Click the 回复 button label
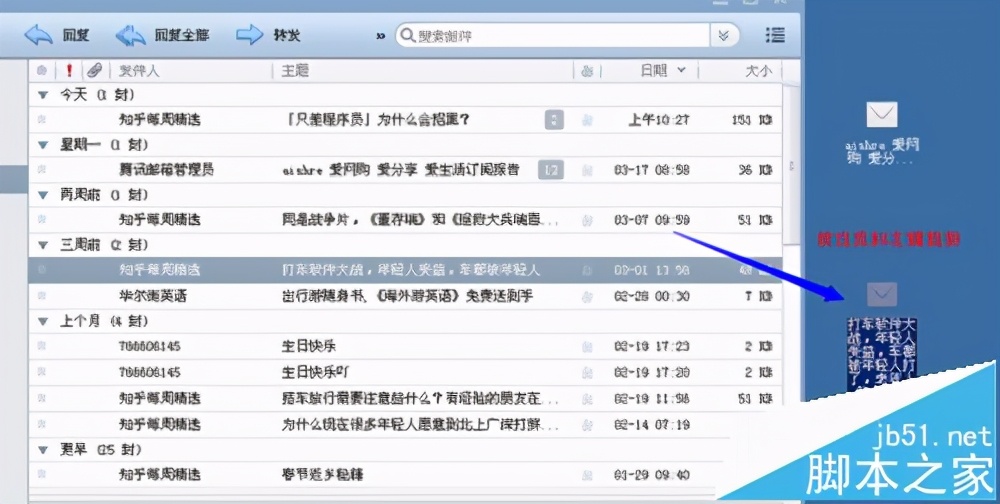1000x504 pixels. click(x=76, y=35)
